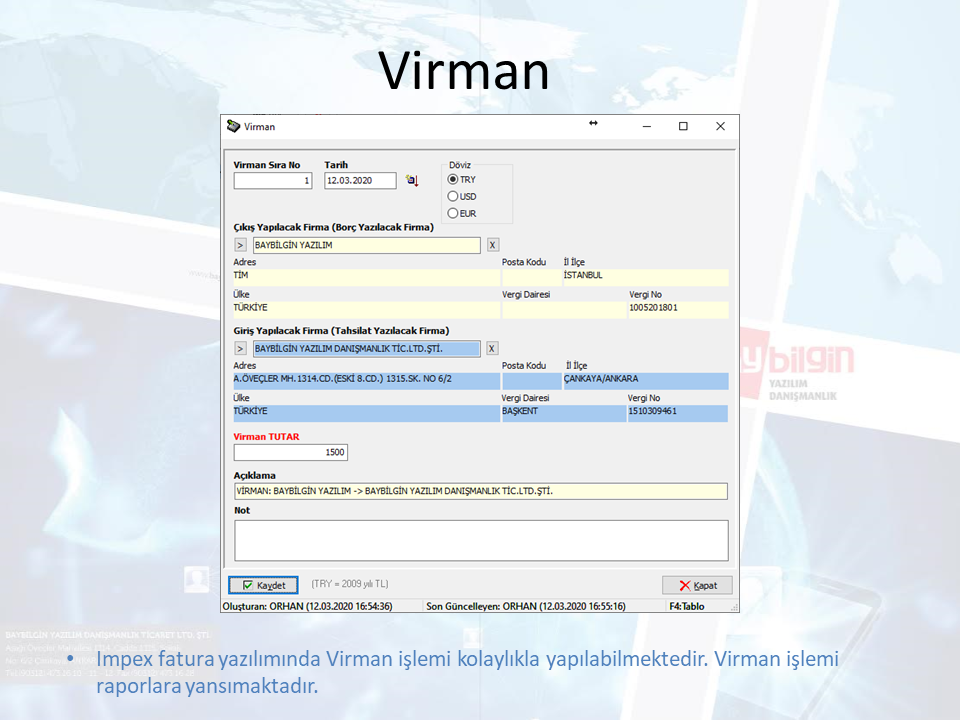Clear the Giriş Yapılacak Firma with X button
Image resolution: width=960 pixels, height=720 pixels.
click(492, 348)
